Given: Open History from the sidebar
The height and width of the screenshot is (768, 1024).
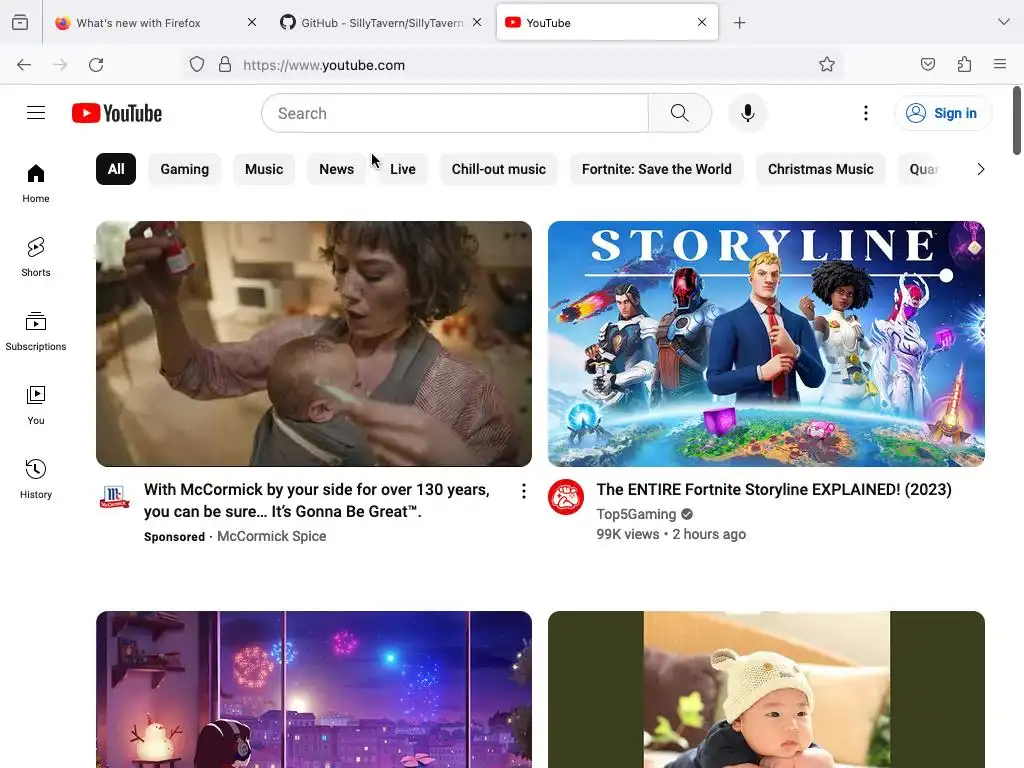Looking at the screenshot, I should (36, 479).
